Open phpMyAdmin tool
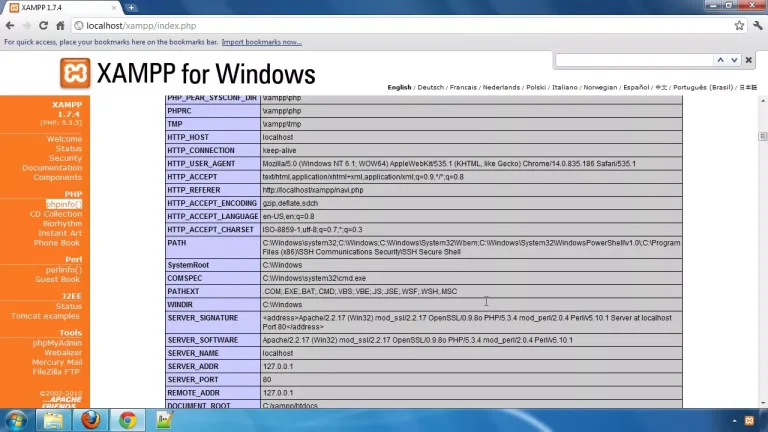This screenshot has height=432, width=768. (57, 343)
